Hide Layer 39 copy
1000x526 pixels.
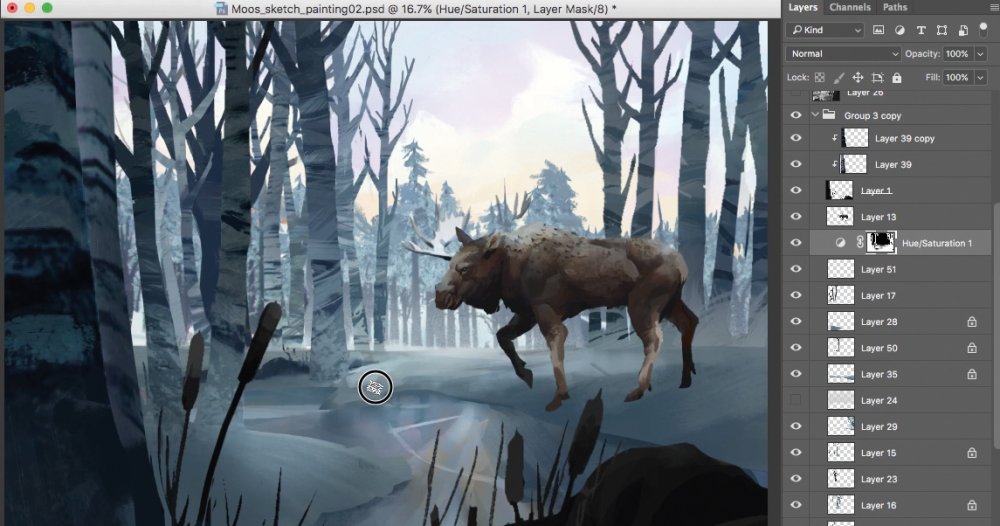(x=796, y=138)
